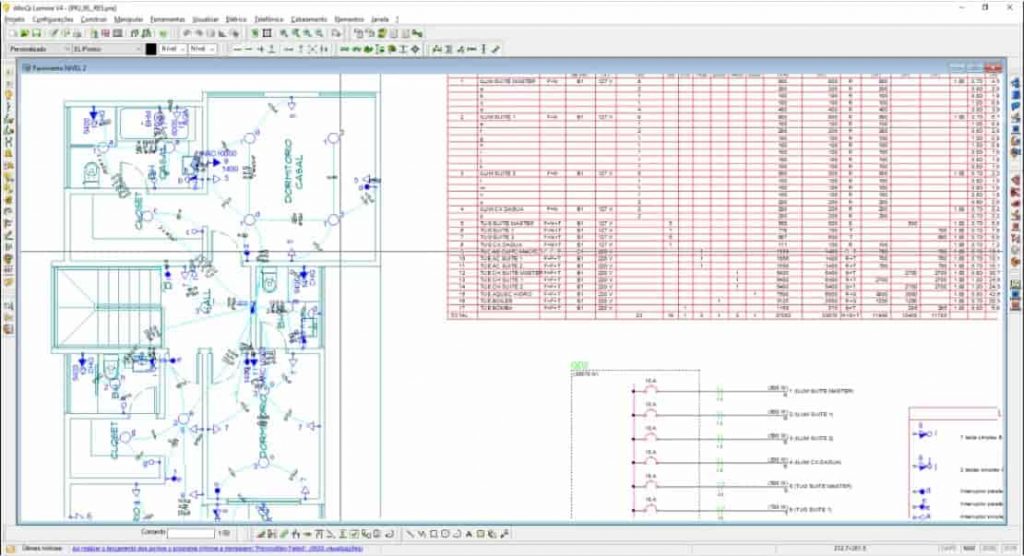Click the green QD2 panel label
1024x556 pixels.
click(x=579, y=366)
